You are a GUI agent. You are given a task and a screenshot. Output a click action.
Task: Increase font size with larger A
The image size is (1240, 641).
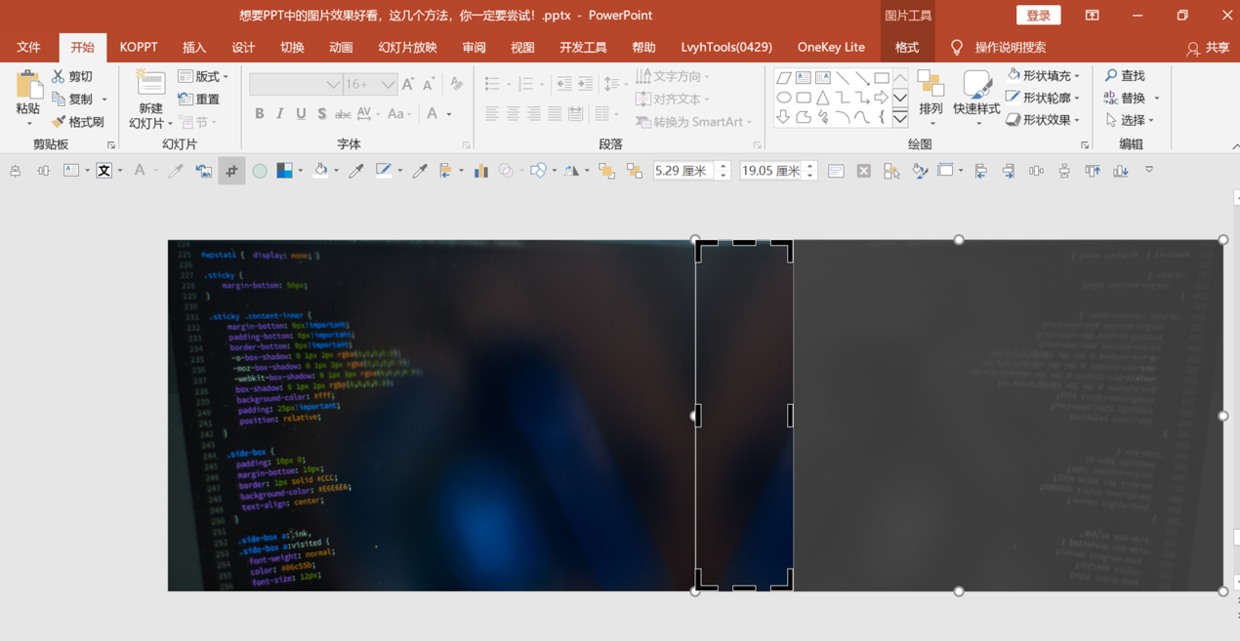408,85
